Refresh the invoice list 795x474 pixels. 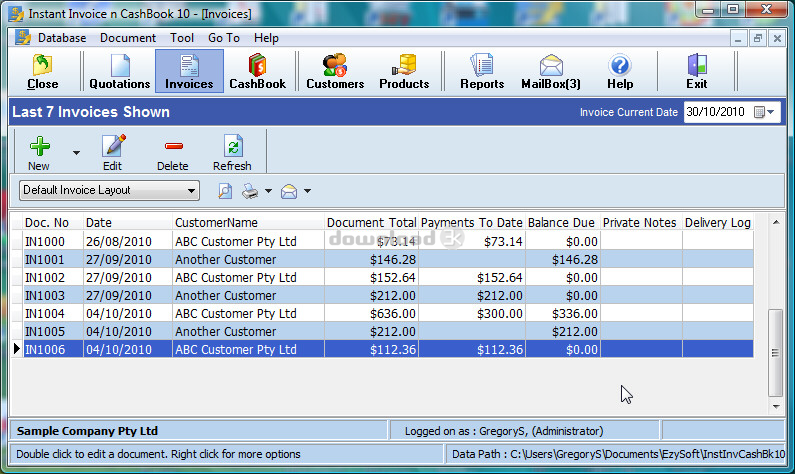[x=232, y=153]
